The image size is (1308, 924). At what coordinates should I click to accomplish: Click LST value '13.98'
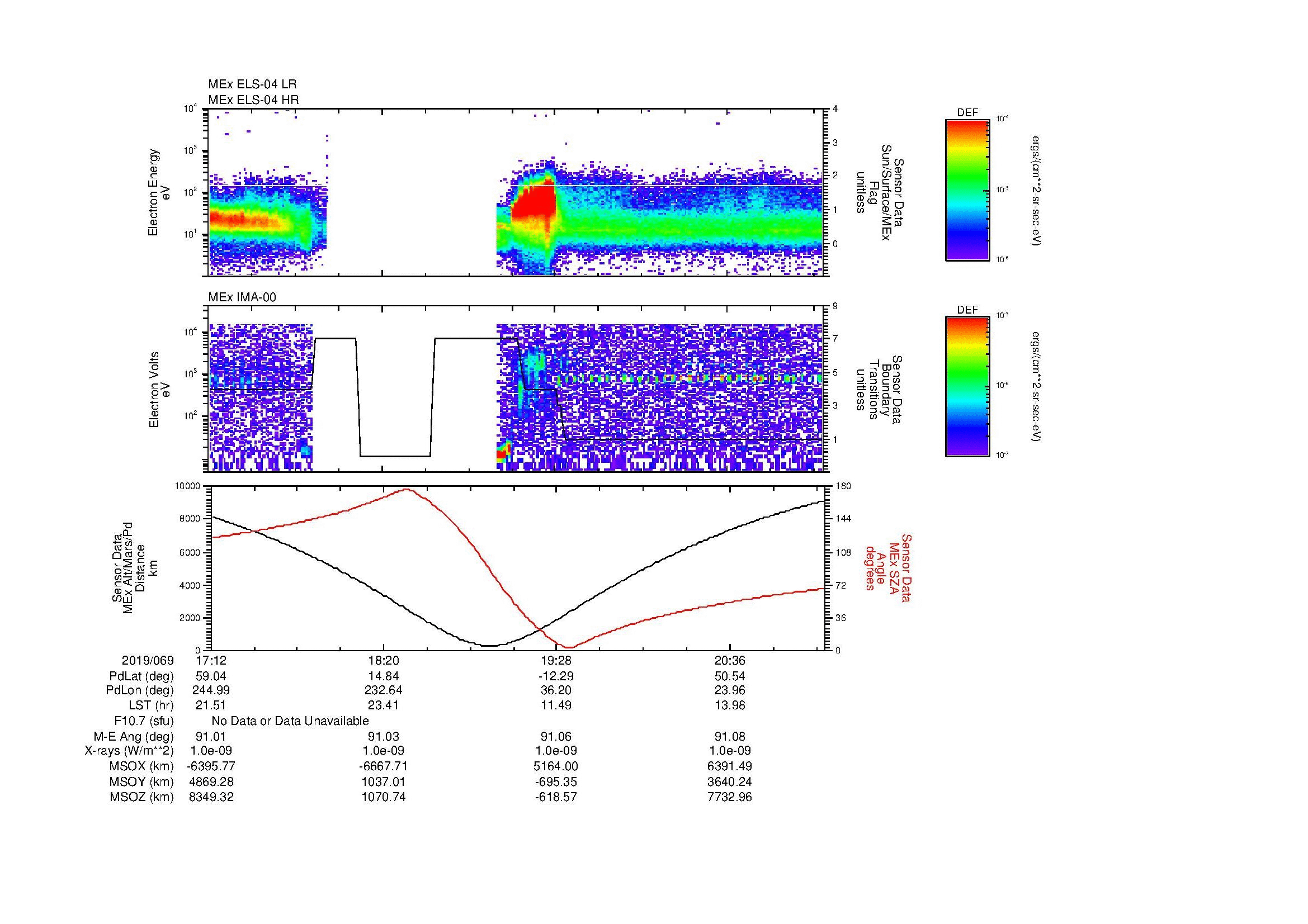tap(730, 705)
